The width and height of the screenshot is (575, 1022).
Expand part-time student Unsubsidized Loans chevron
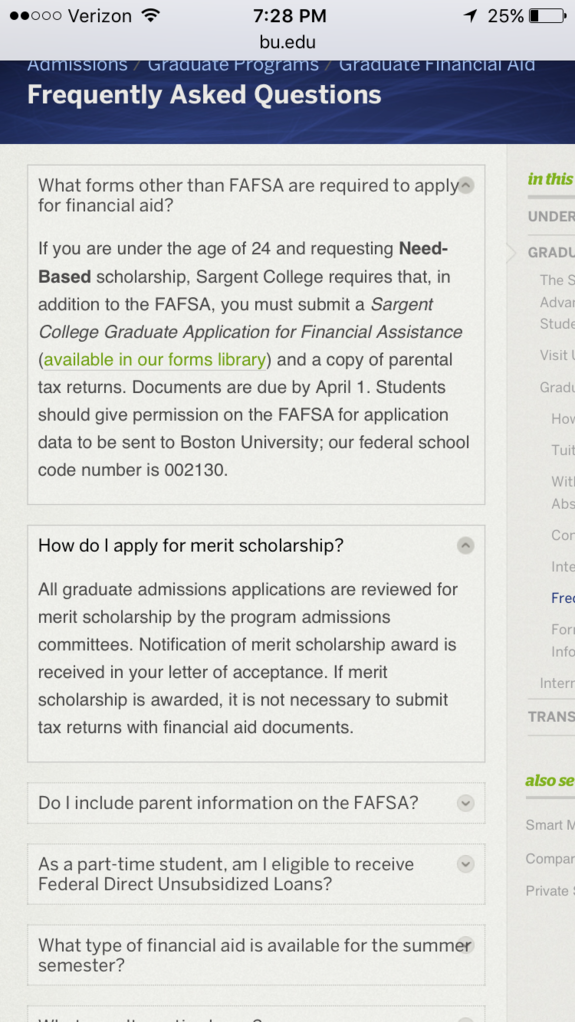[x=465, y=864]
